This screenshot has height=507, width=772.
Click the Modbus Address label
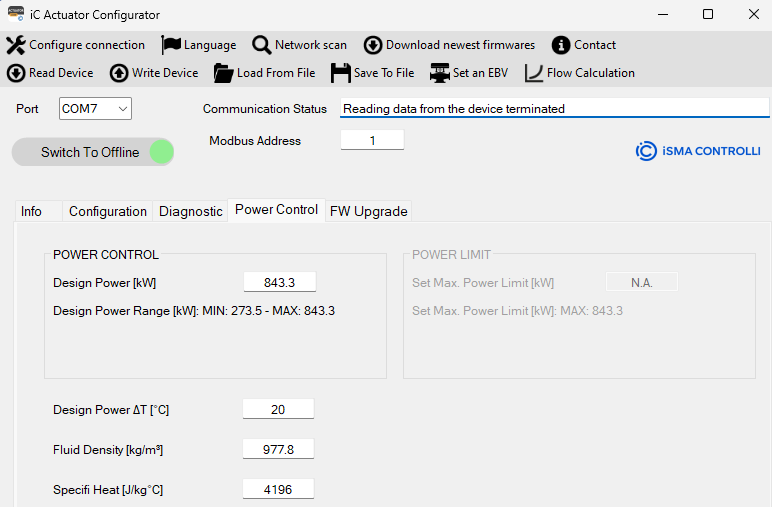pyautogui.click(x=255, y=141)
